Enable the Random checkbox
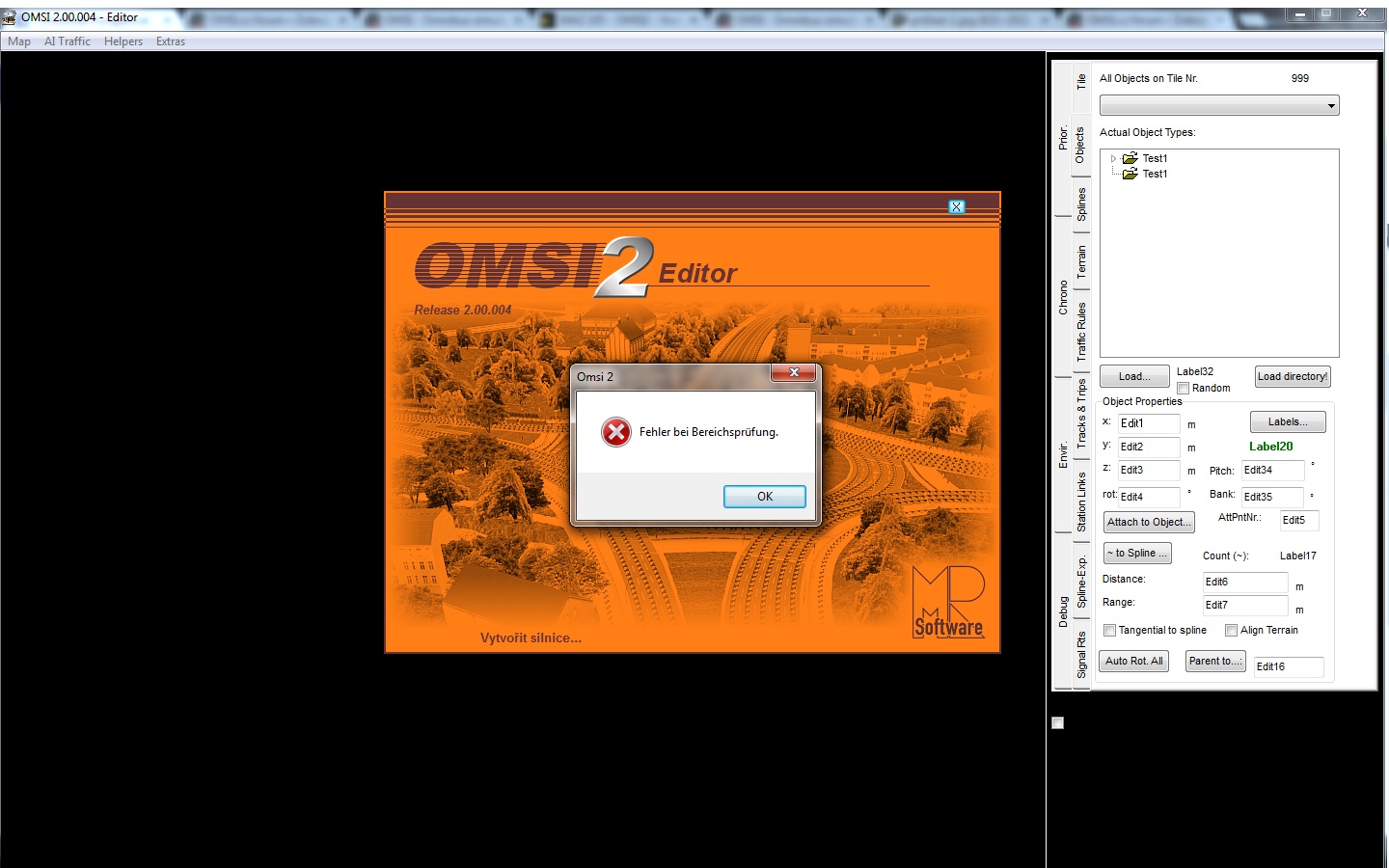Viewport: 1389px width, 868px height. coord(1183,389)
